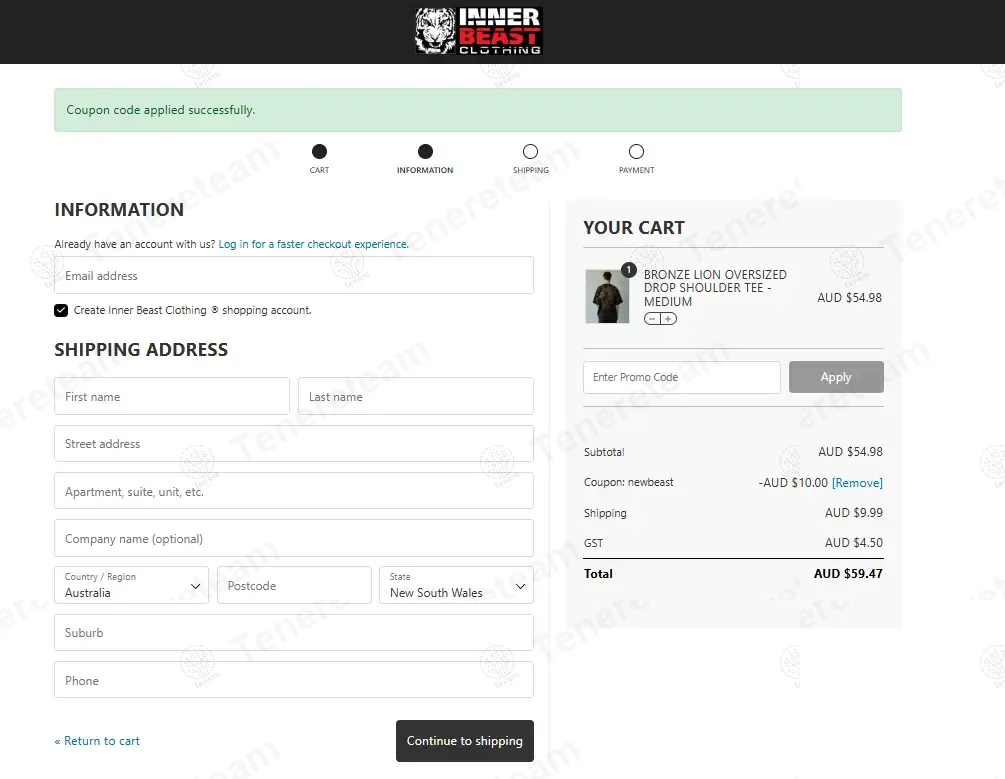Screen dimensions: 1005x779
Task: Uncheck Create Inner Beast Clothing shopping account
Action: [61, 310]
